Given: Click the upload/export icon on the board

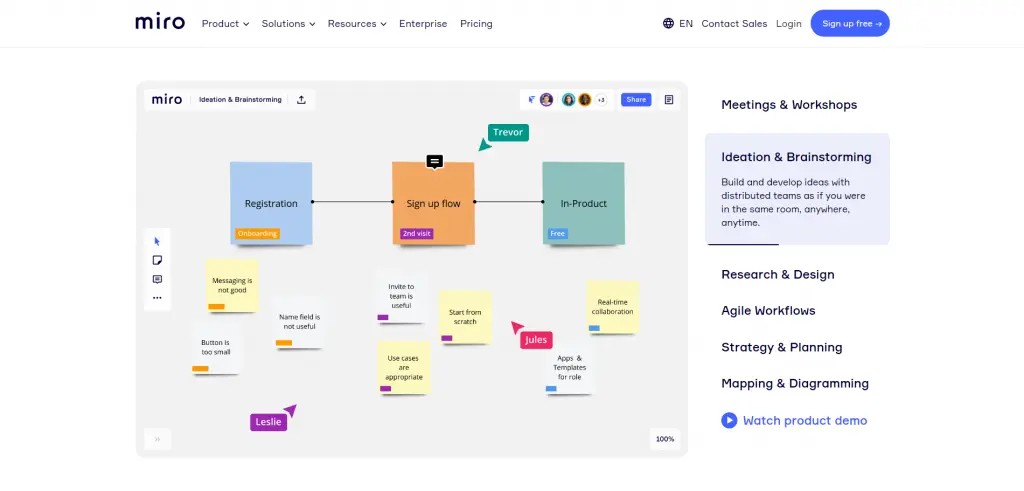Looking at the screenshot, I should point(301,100).
